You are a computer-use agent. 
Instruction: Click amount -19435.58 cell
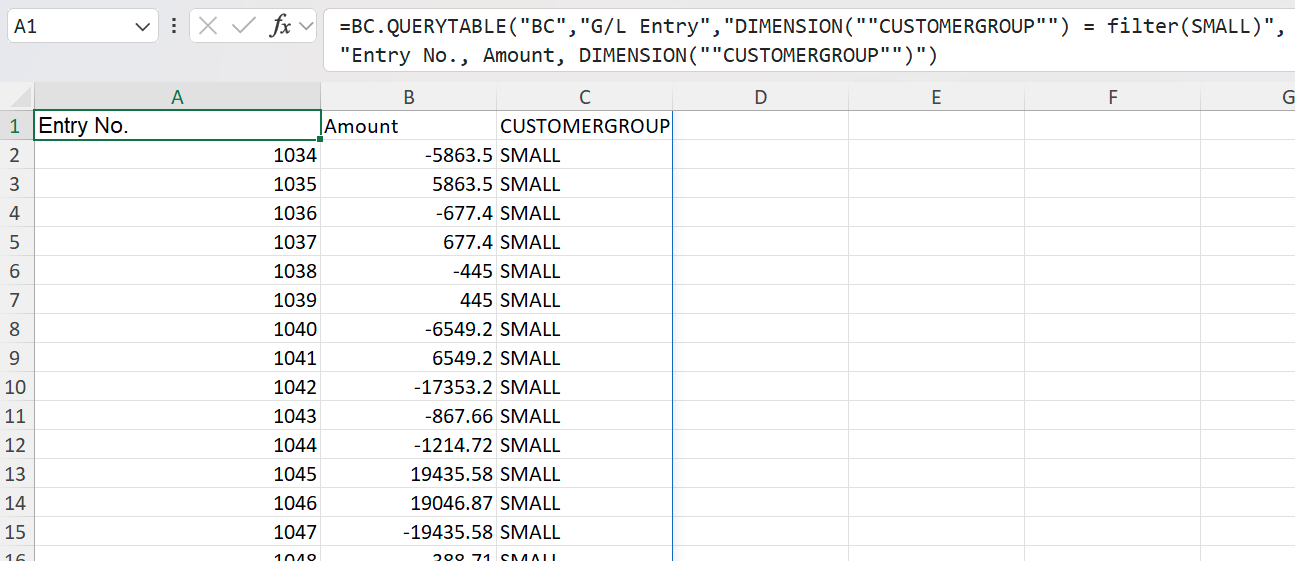click(x=409, y=532)
